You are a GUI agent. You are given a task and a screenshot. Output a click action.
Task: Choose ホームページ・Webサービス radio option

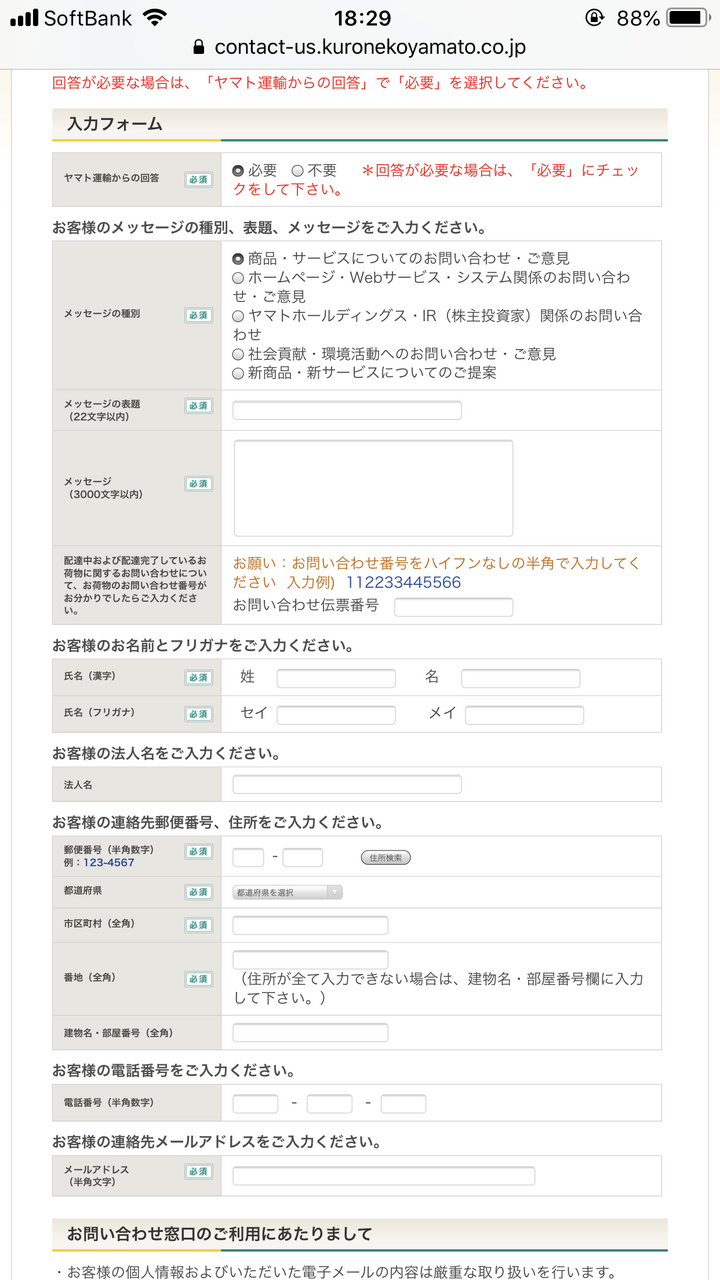(x=238, y=277)
